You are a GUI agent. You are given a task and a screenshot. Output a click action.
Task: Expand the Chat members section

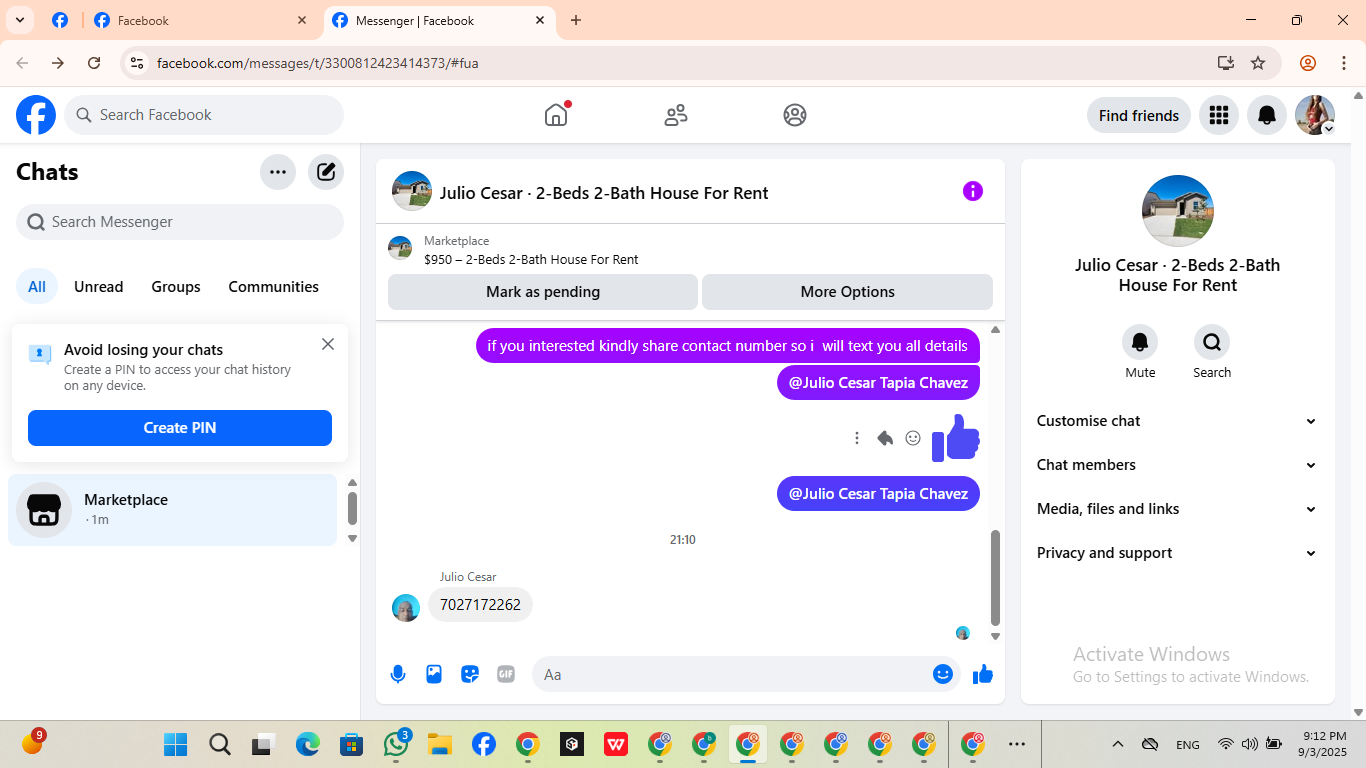point(1177,465)
